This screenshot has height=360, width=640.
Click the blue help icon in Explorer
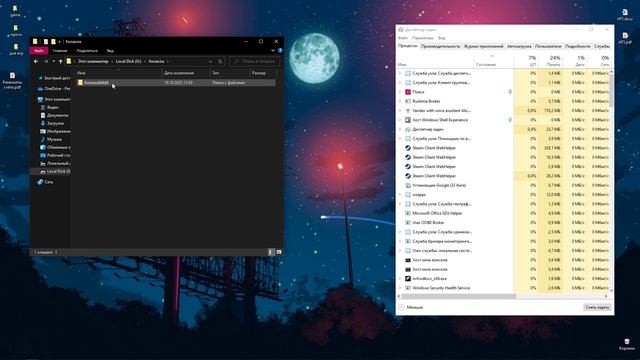pos(280,51)
